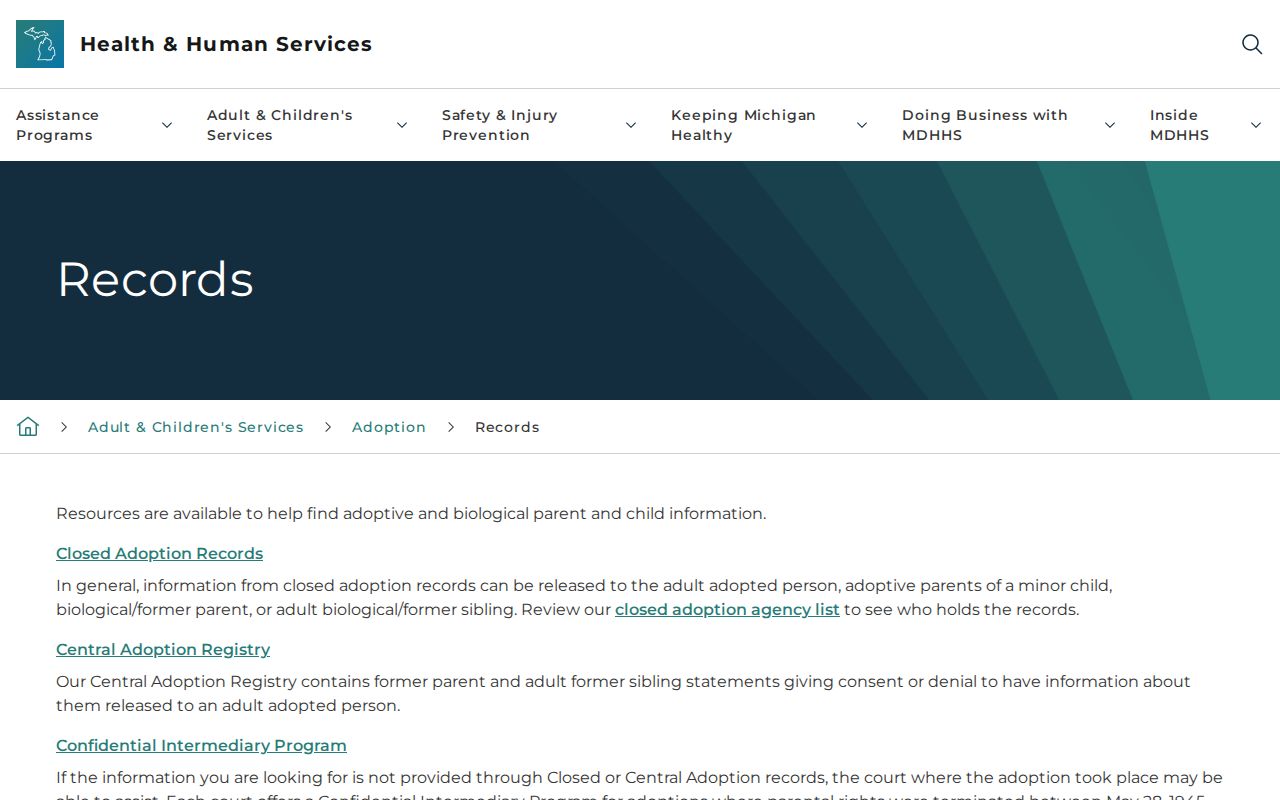The image size is (1280, 800).
Task: Follow Adult & Children's Services breadcrumb link
Action: [196, 427]
